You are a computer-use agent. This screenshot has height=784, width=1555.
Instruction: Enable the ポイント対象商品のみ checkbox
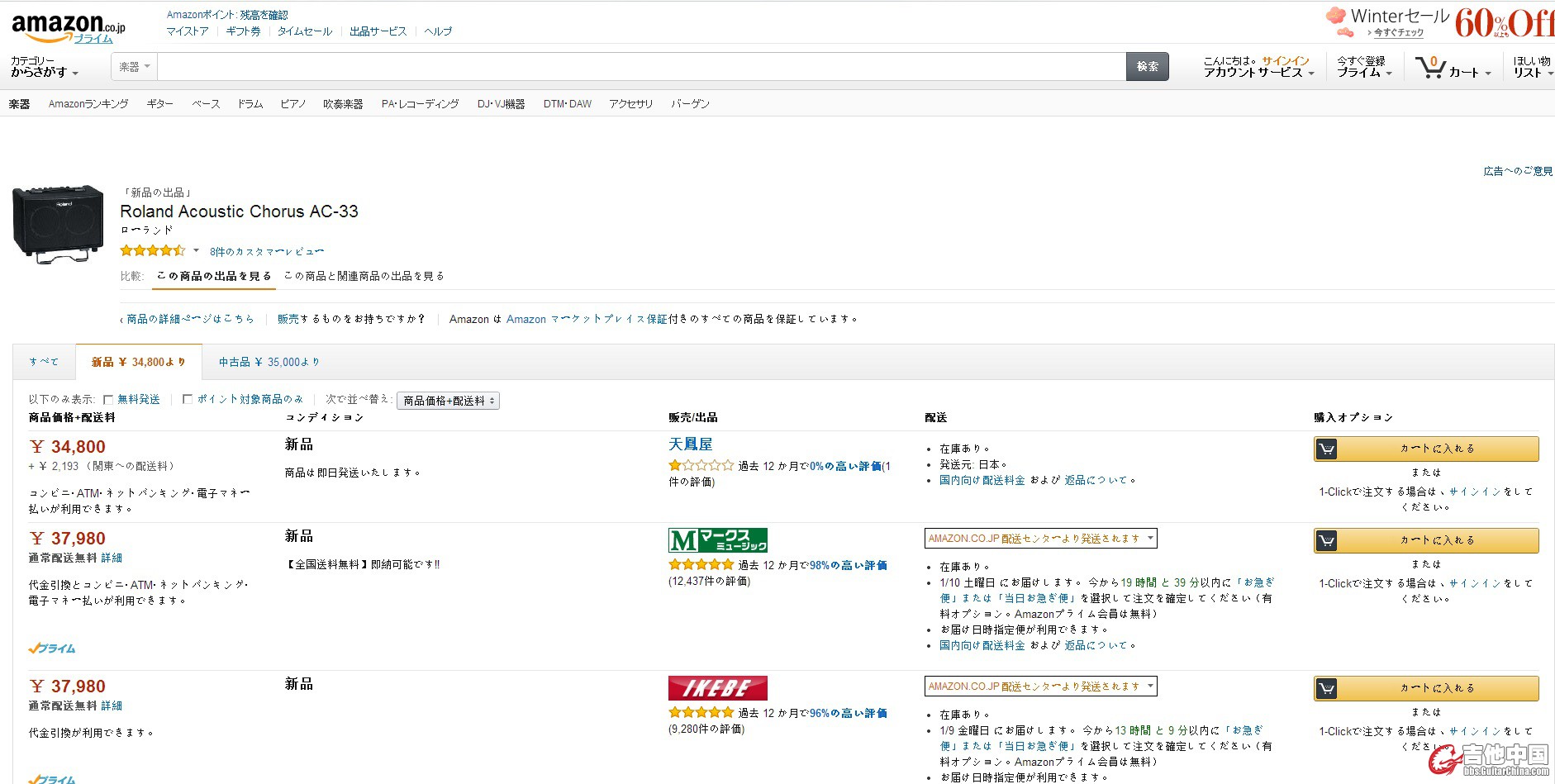click(x=188, y=399)
